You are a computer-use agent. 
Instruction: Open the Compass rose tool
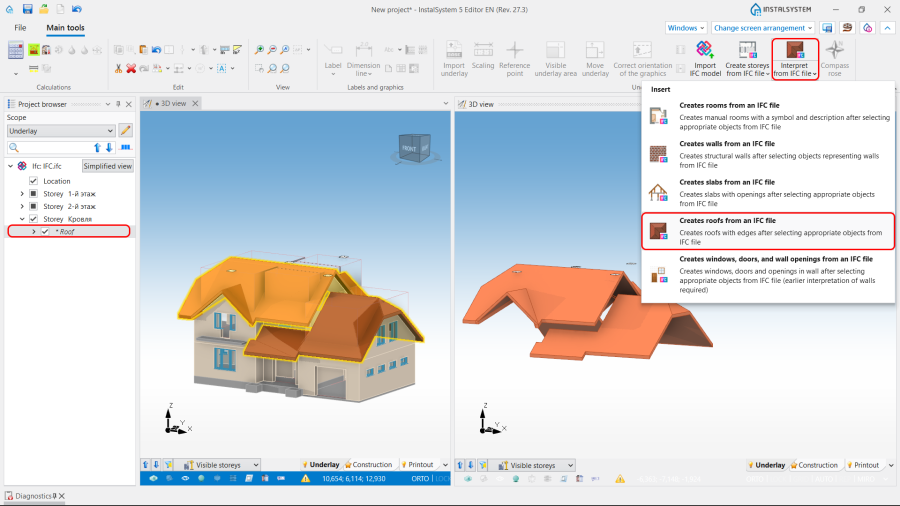835,59
